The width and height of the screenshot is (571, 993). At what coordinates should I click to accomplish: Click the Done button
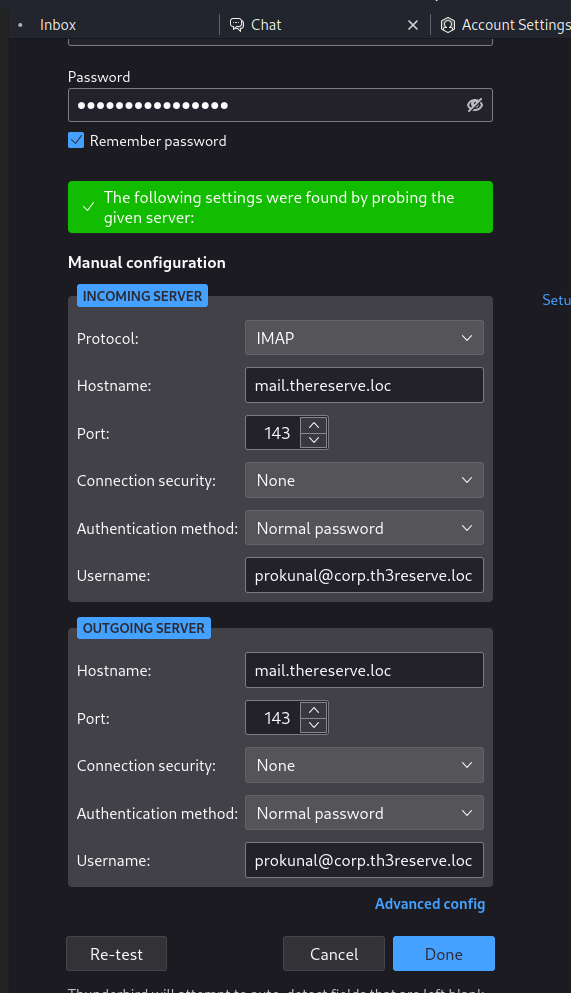coord(444,954)
